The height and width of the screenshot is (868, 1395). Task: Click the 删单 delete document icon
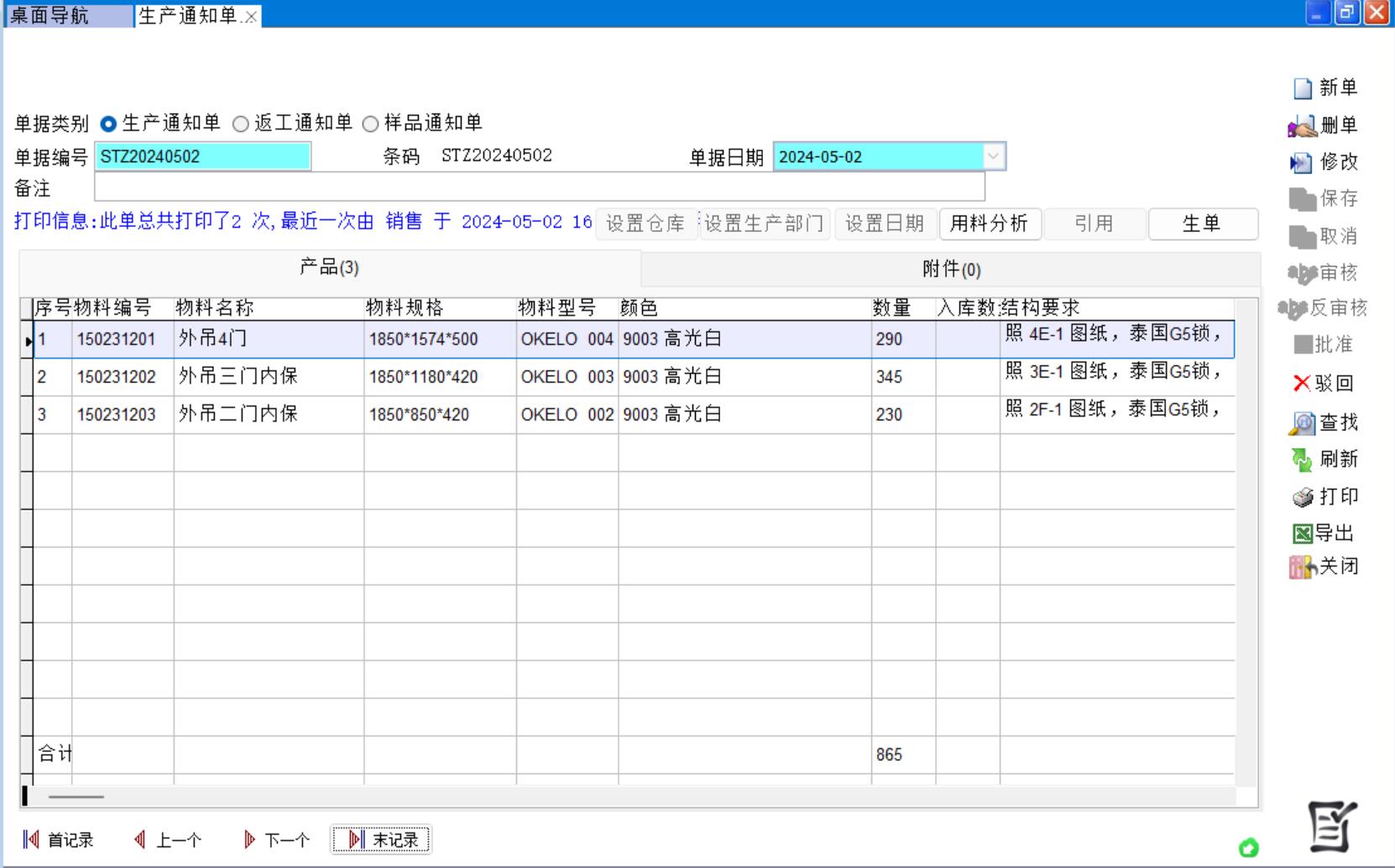click(x=1302, y=126)
